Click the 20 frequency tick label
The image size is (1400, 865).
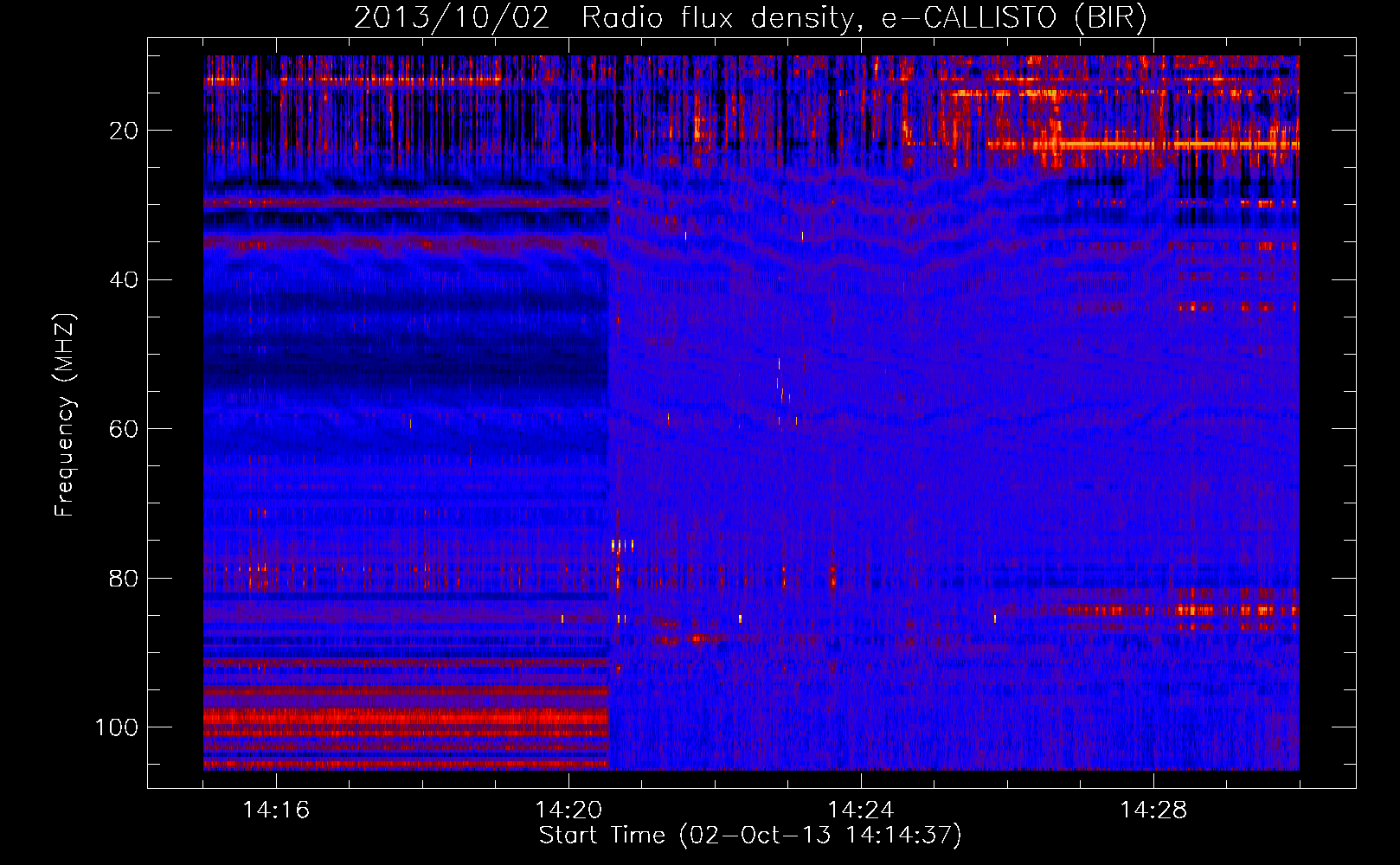click(x=124, y=131)
